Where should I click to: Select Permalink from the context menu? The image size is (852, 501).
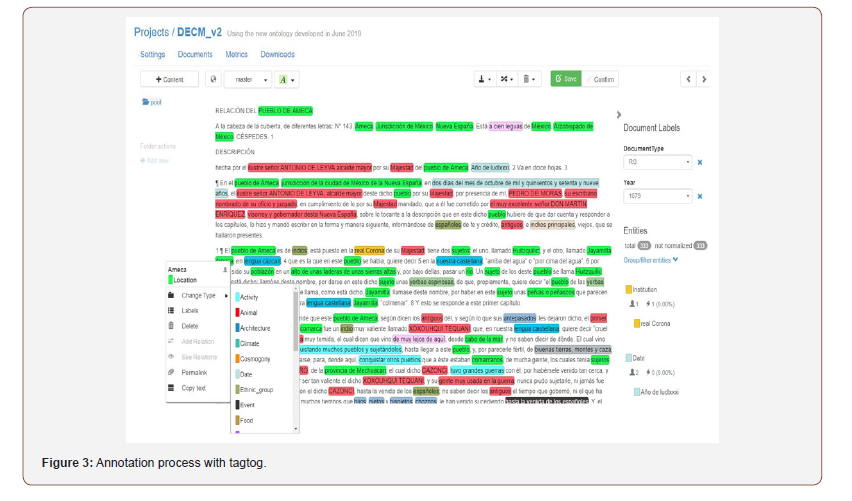(x=194, y=372)
